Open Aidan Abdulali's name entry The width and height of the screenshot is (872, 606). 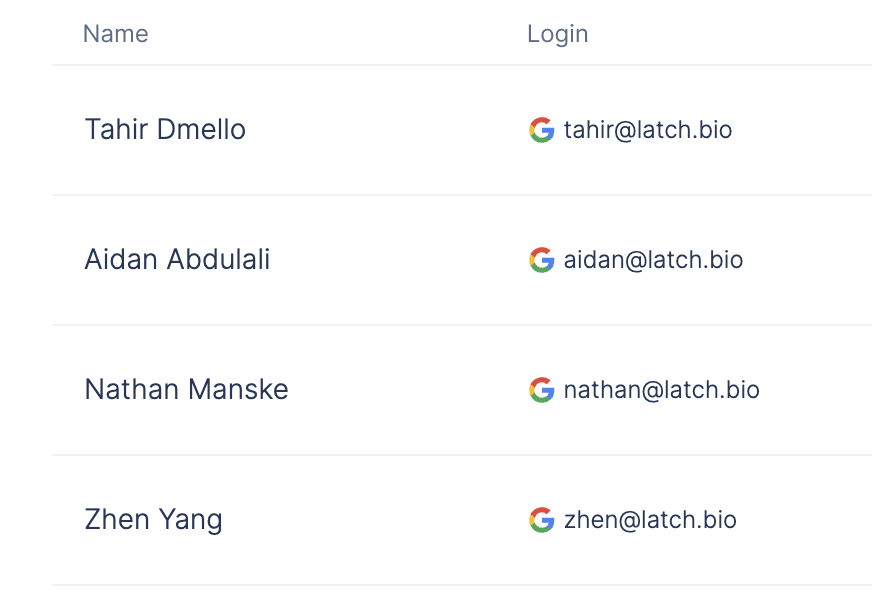[177, 260]
